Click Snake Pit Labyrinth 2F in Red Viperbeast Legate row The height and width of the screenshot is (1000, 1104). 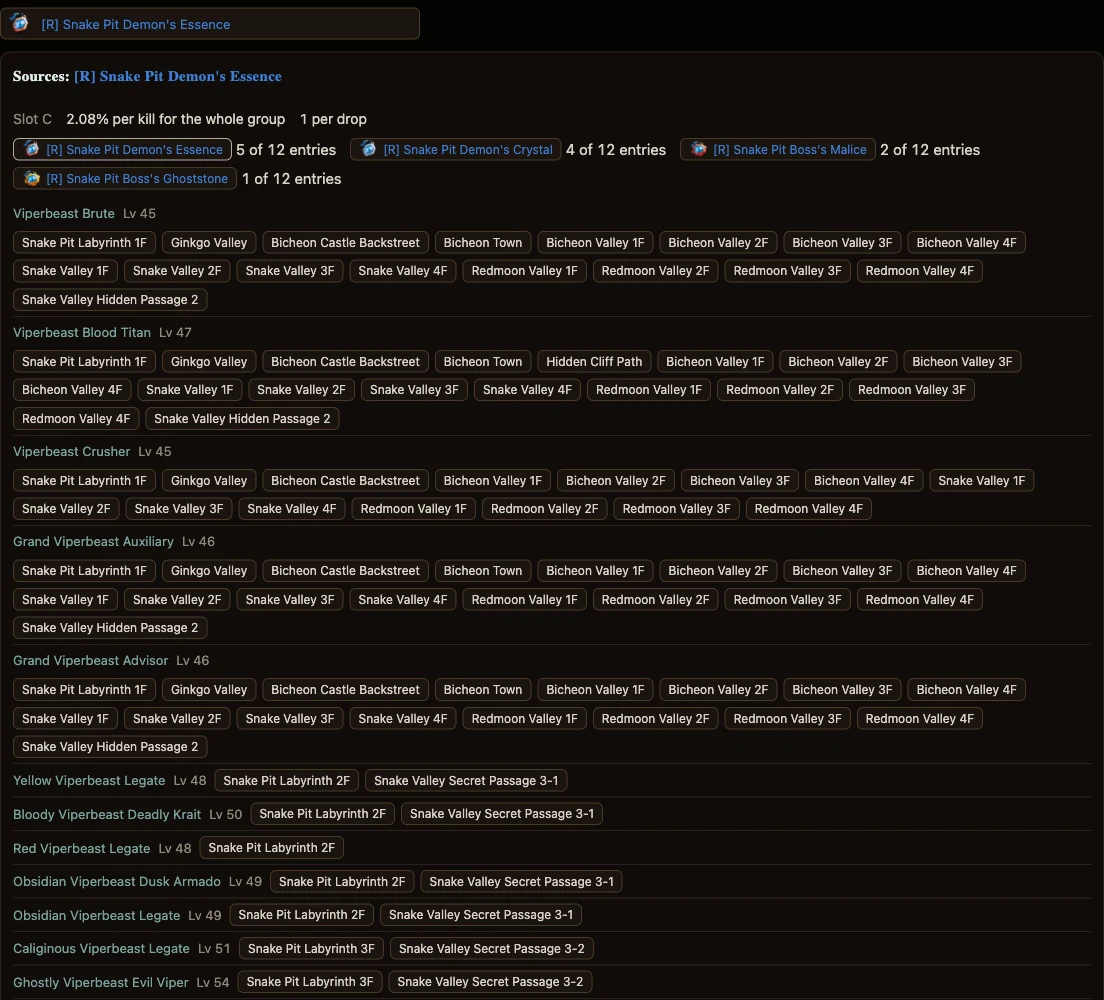coord(272,848)
